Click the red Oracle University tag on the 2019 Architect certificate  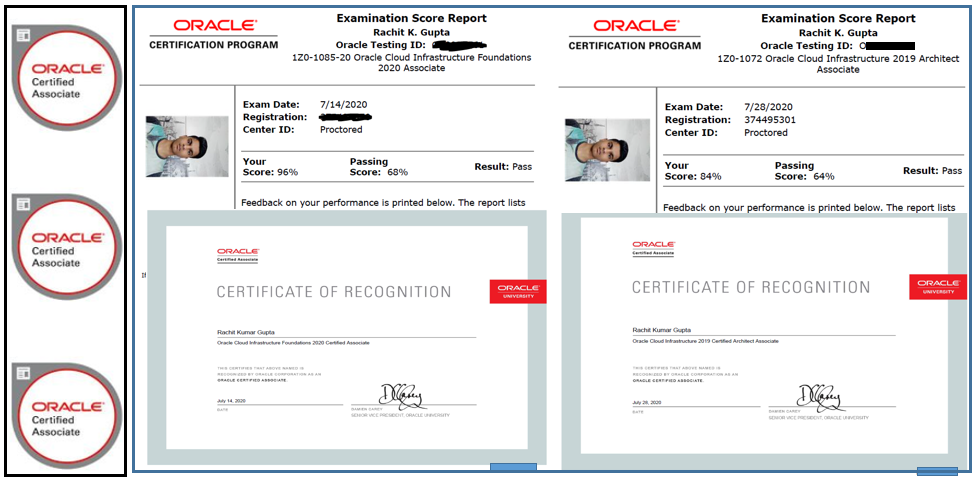pos(938,287)
